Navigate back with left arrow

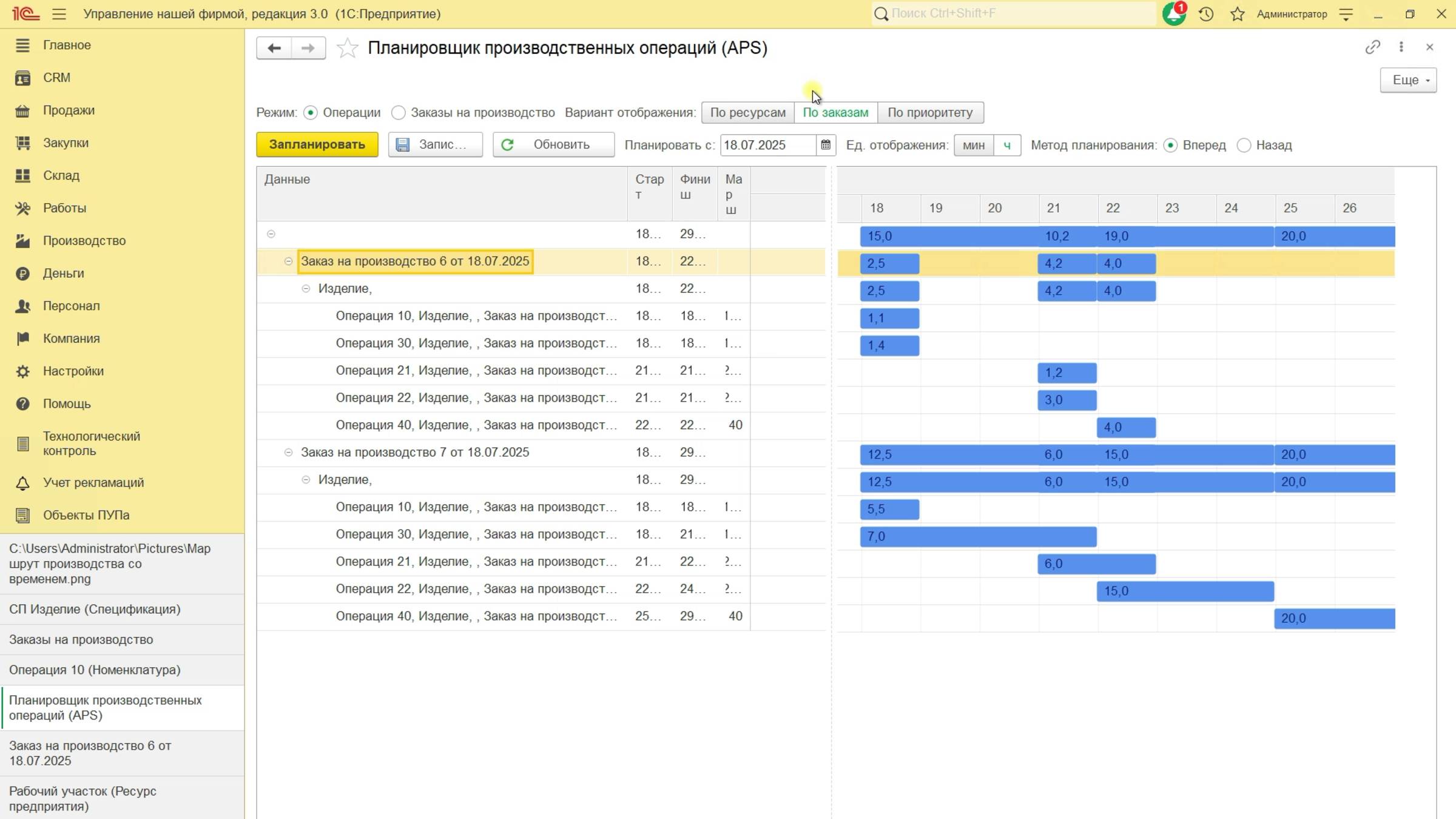tap(274, 48)
